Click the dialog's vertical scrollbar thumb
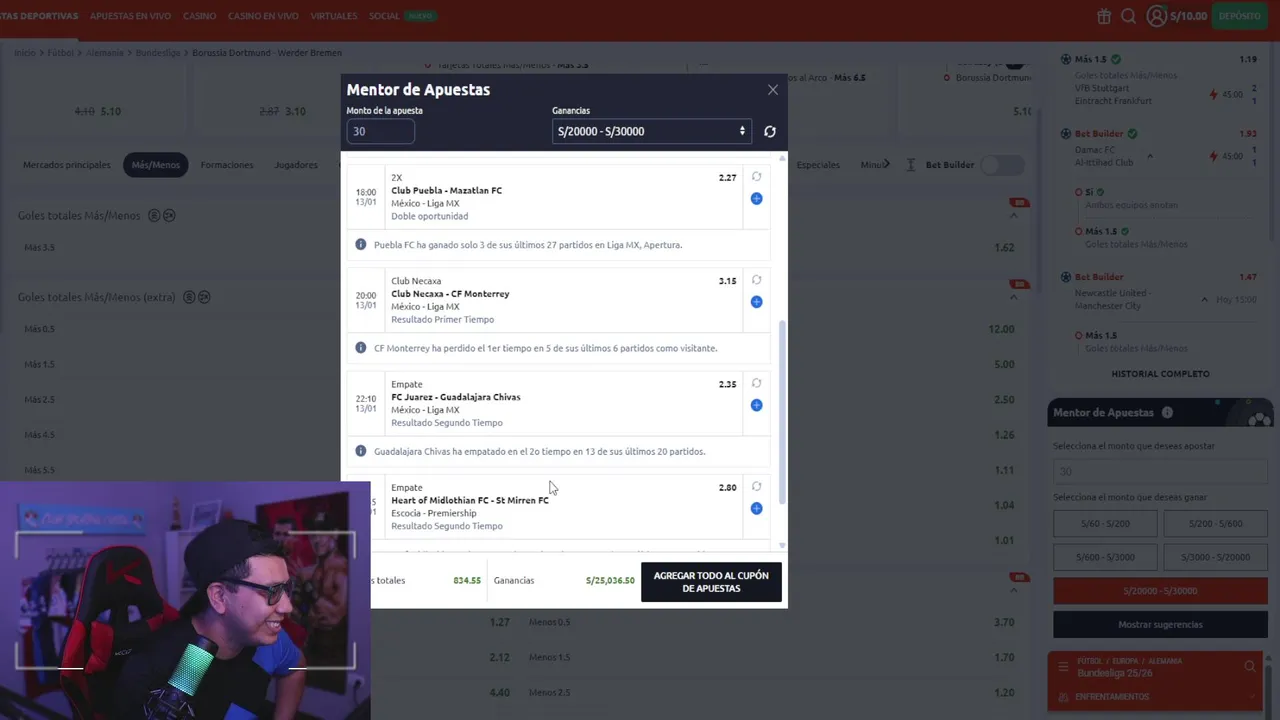Viewport: 1280px width, 720px height. [x=782, y=412]
